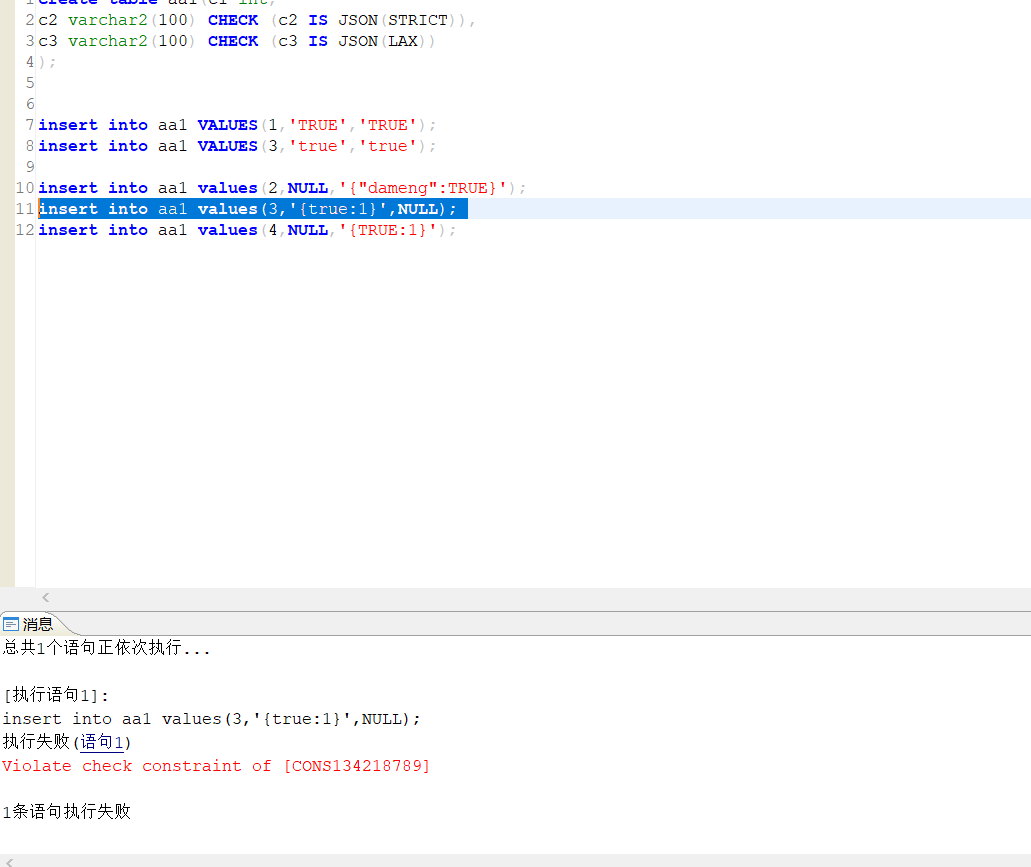Open the 语句1 hyperlink in error output
The image size is (1031, 867).
pos(101,742)
